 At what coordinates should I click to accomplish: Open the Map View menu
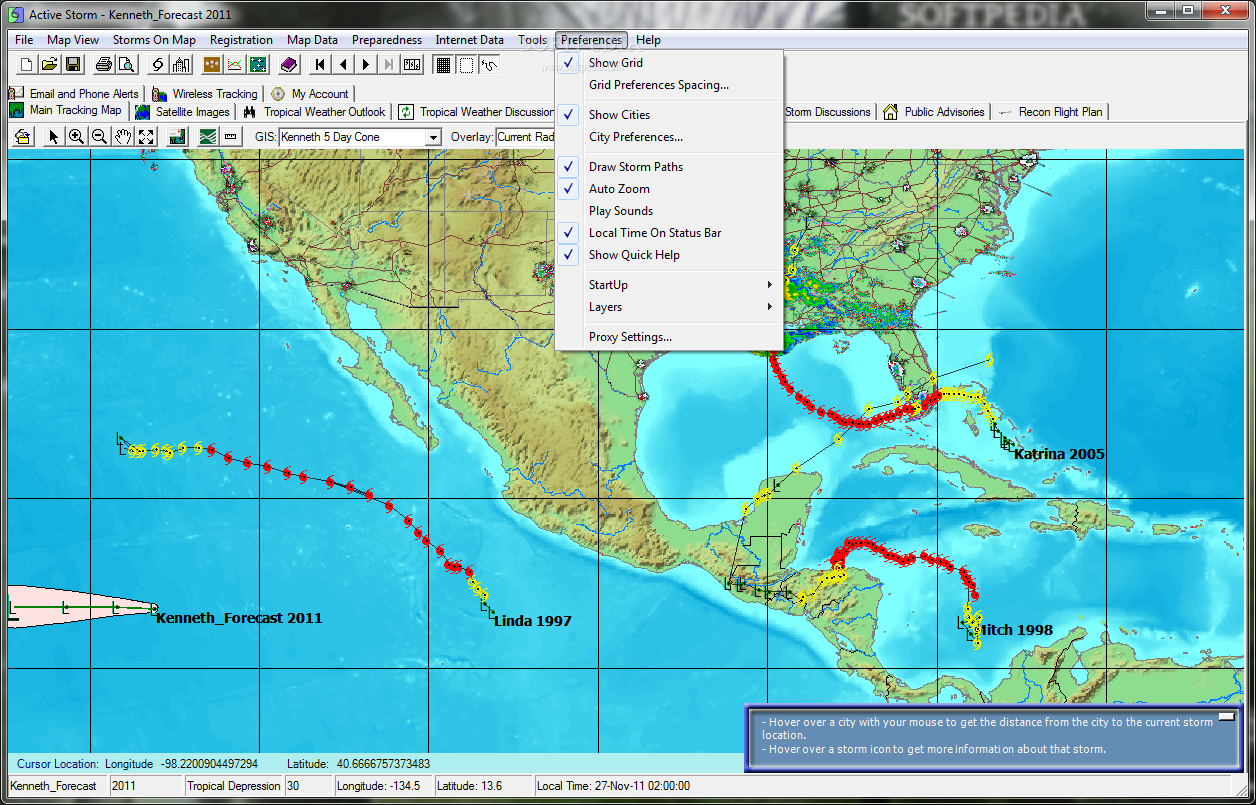(73, 40)
